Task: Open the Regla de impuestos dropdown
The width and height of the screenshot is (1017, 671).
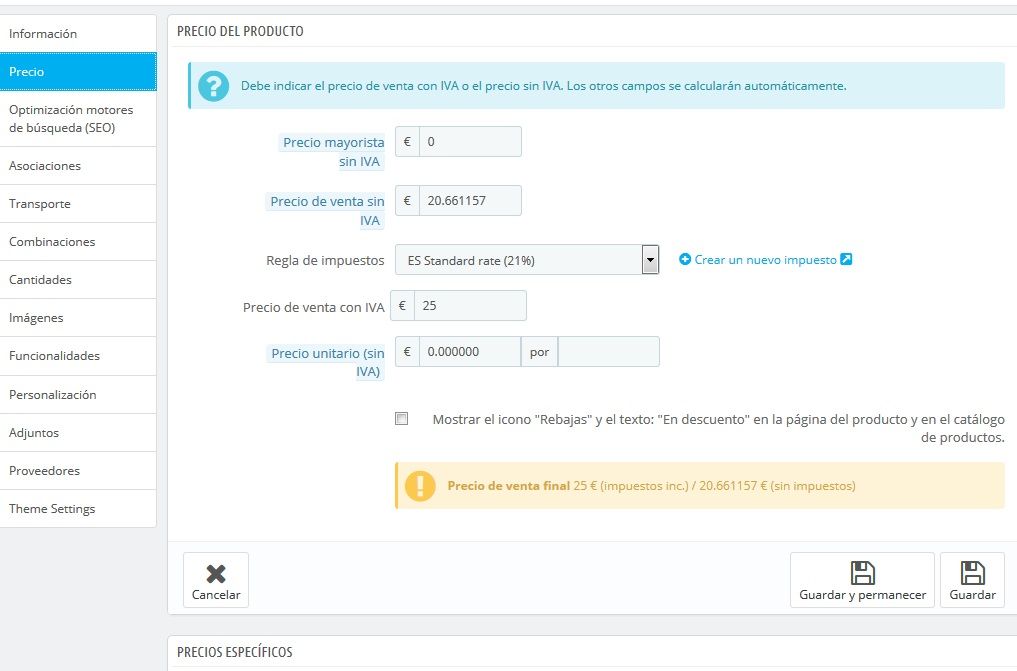Action: click(527, 260)
